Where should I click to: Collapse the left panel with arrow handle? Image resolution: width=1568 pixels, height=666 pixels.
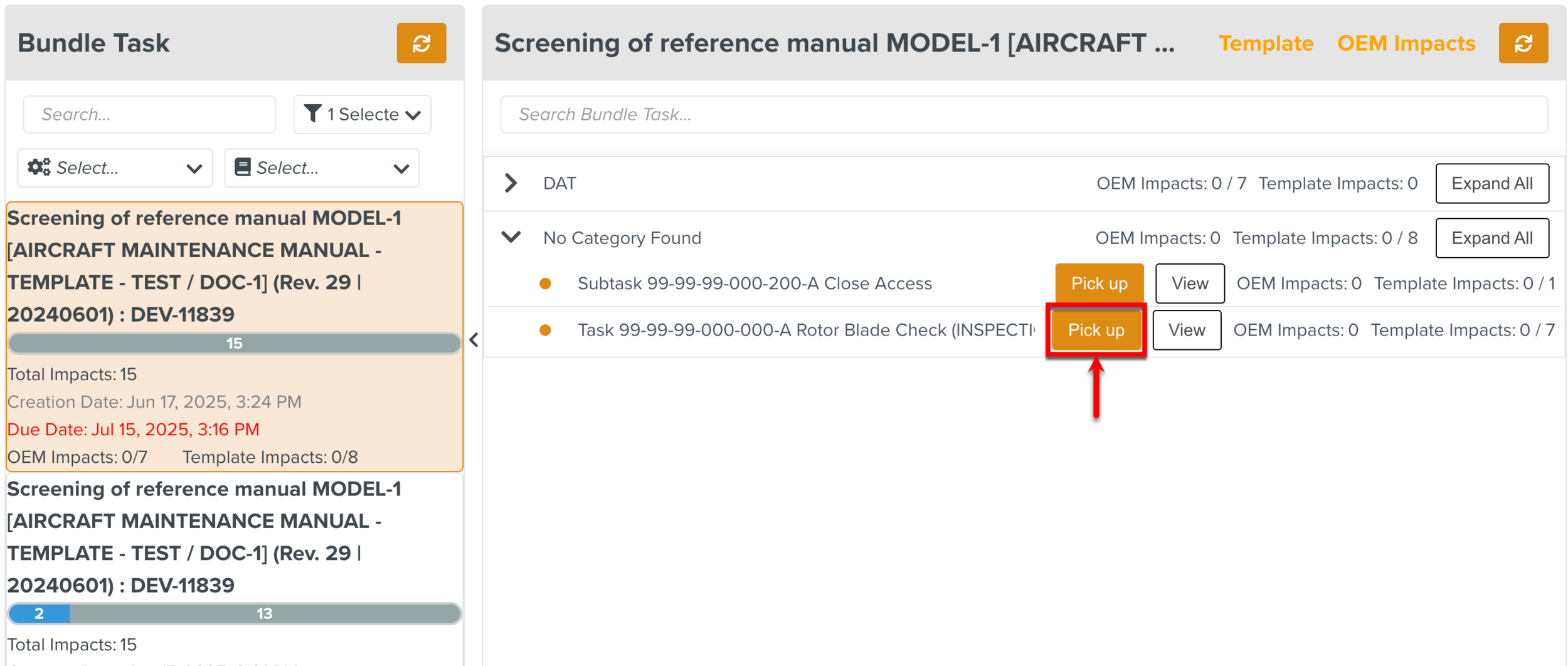coord(474,340)
